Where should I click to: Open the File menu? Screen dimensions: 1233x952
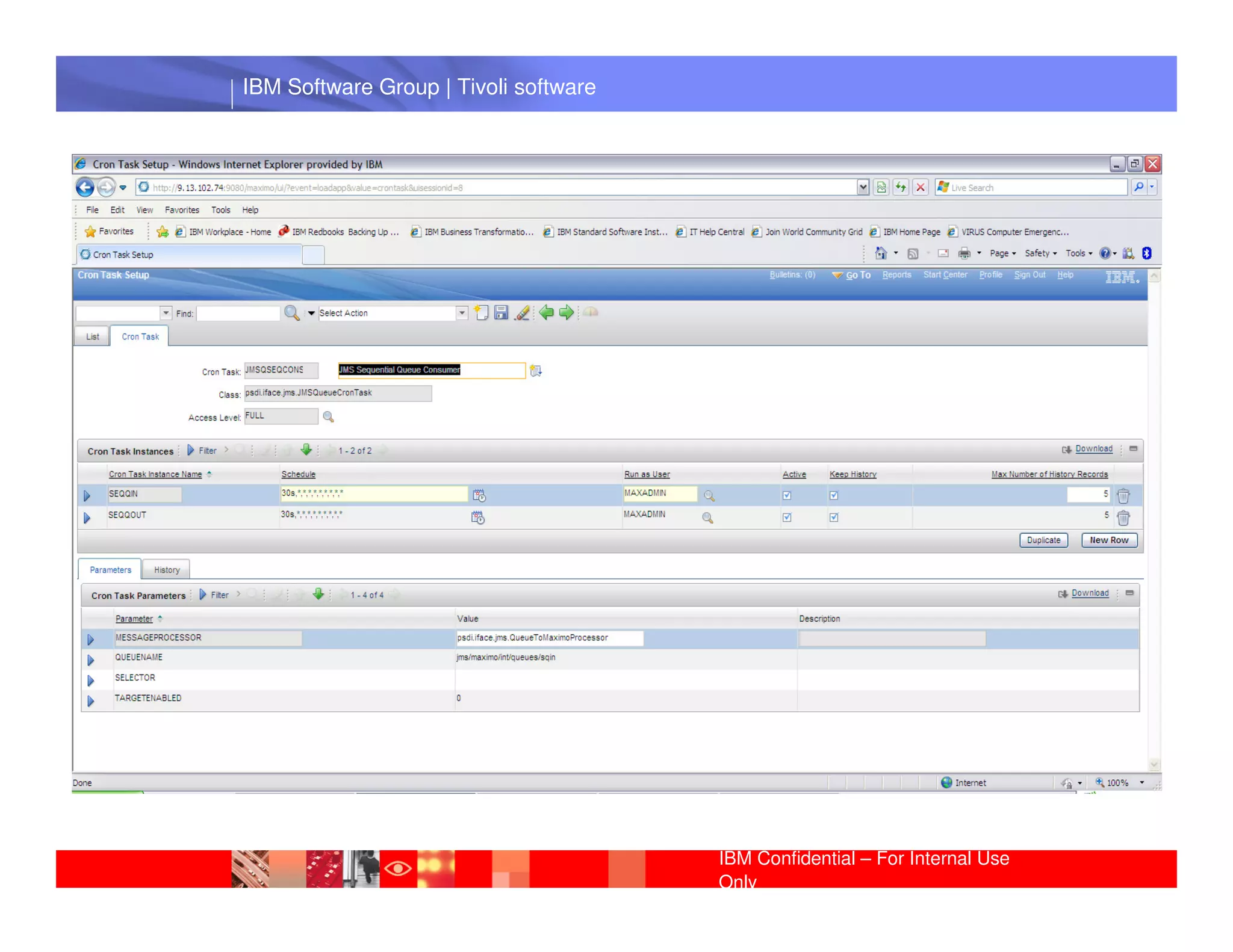click(x=92, y=210)
